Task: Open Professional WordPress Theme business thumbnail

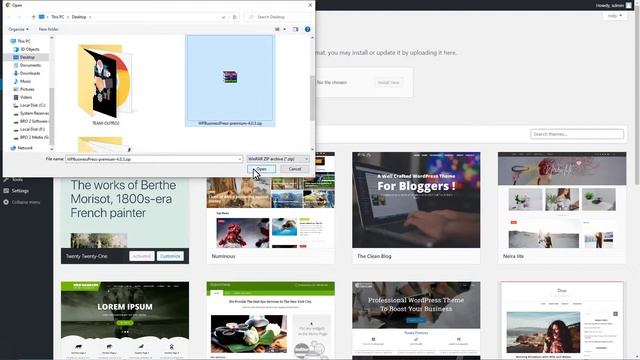Action: (416, 320)
